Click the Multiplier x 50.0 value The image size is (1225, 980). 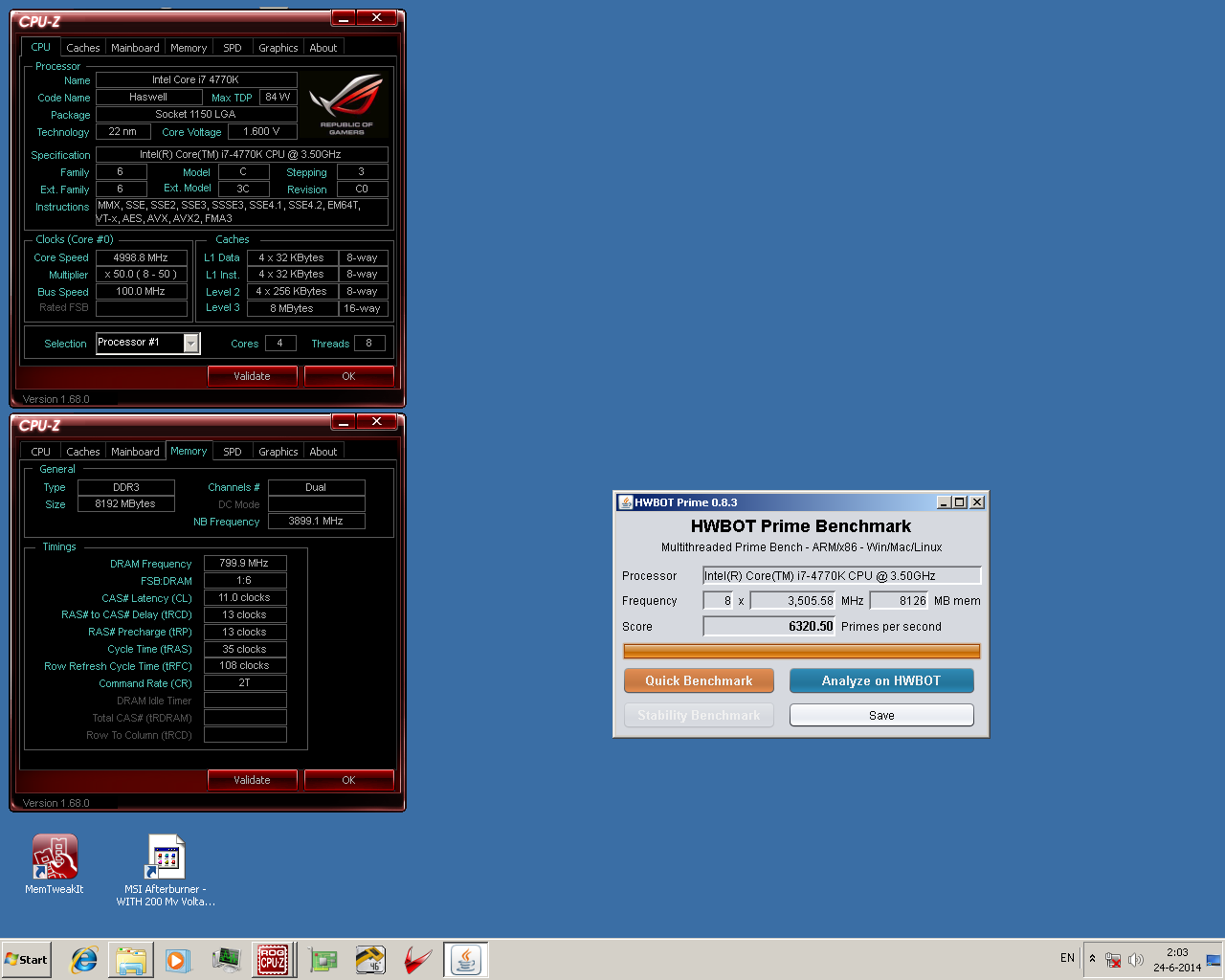(x=142, y=274)
